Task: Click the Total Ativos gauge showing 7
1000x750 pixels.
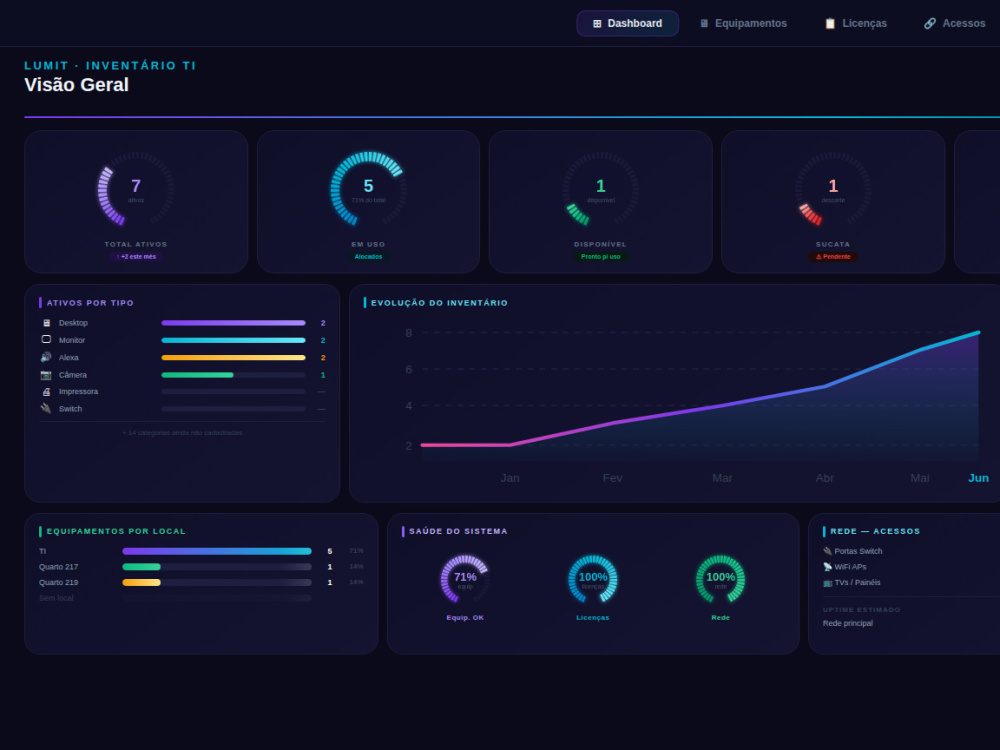Action: point(136,189)
